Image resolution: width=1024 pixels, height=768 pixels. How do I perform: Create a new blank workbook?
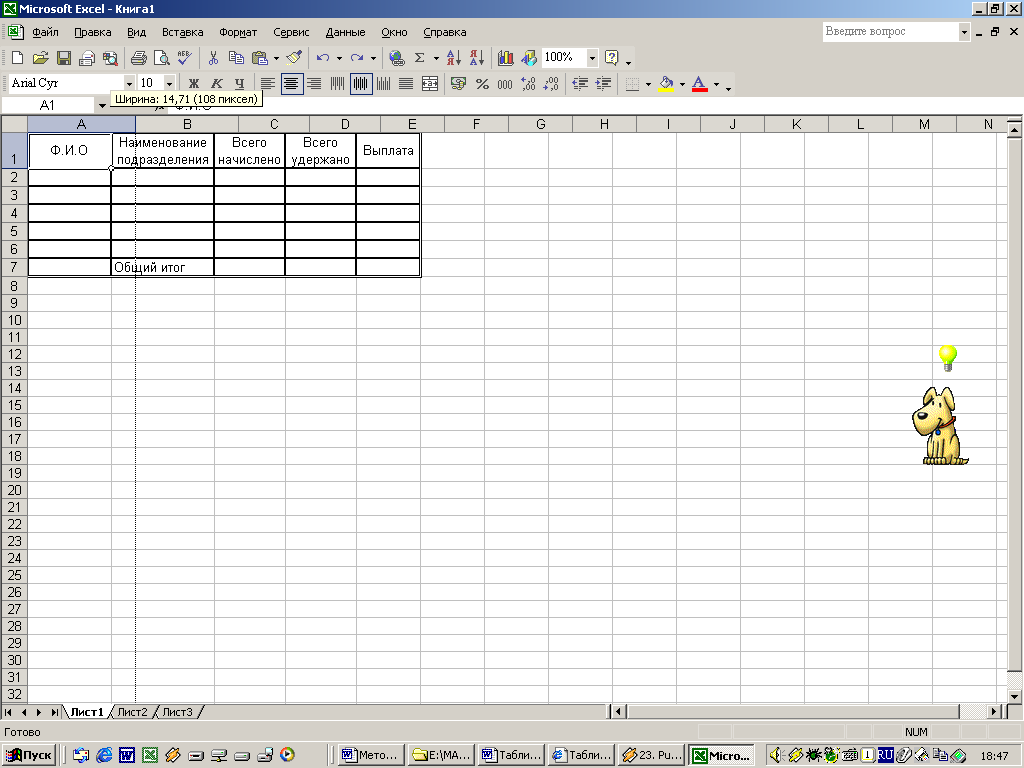pyautogui.click(x=18, y=58)
